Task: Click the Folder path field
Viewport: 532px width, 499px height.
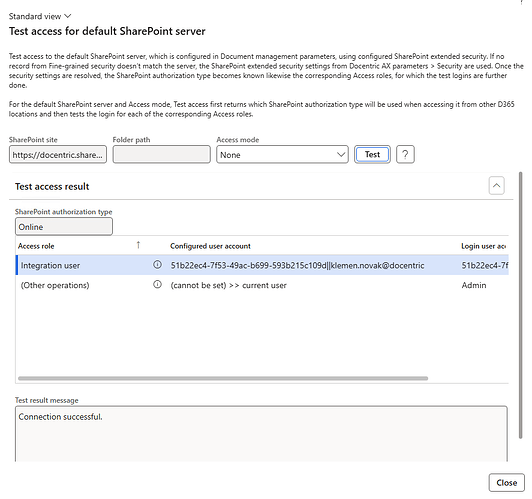Action: tap(162, 155)
